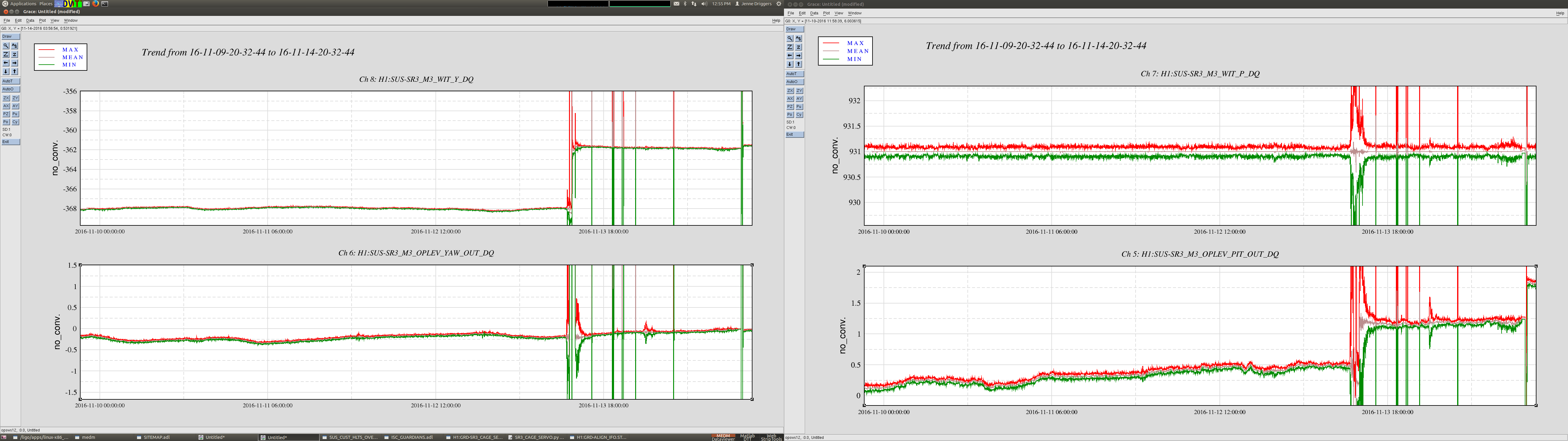This screenshot has width=1568, height=441.
Task: Click the Po button in right Grace window
Action: (x=790, y=115)
